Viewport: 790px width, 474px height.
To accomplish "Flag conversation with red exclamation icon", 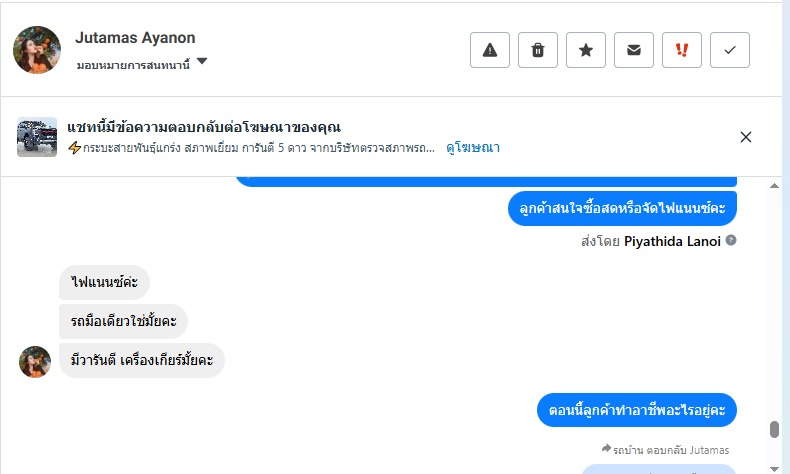I will [682, 50].
